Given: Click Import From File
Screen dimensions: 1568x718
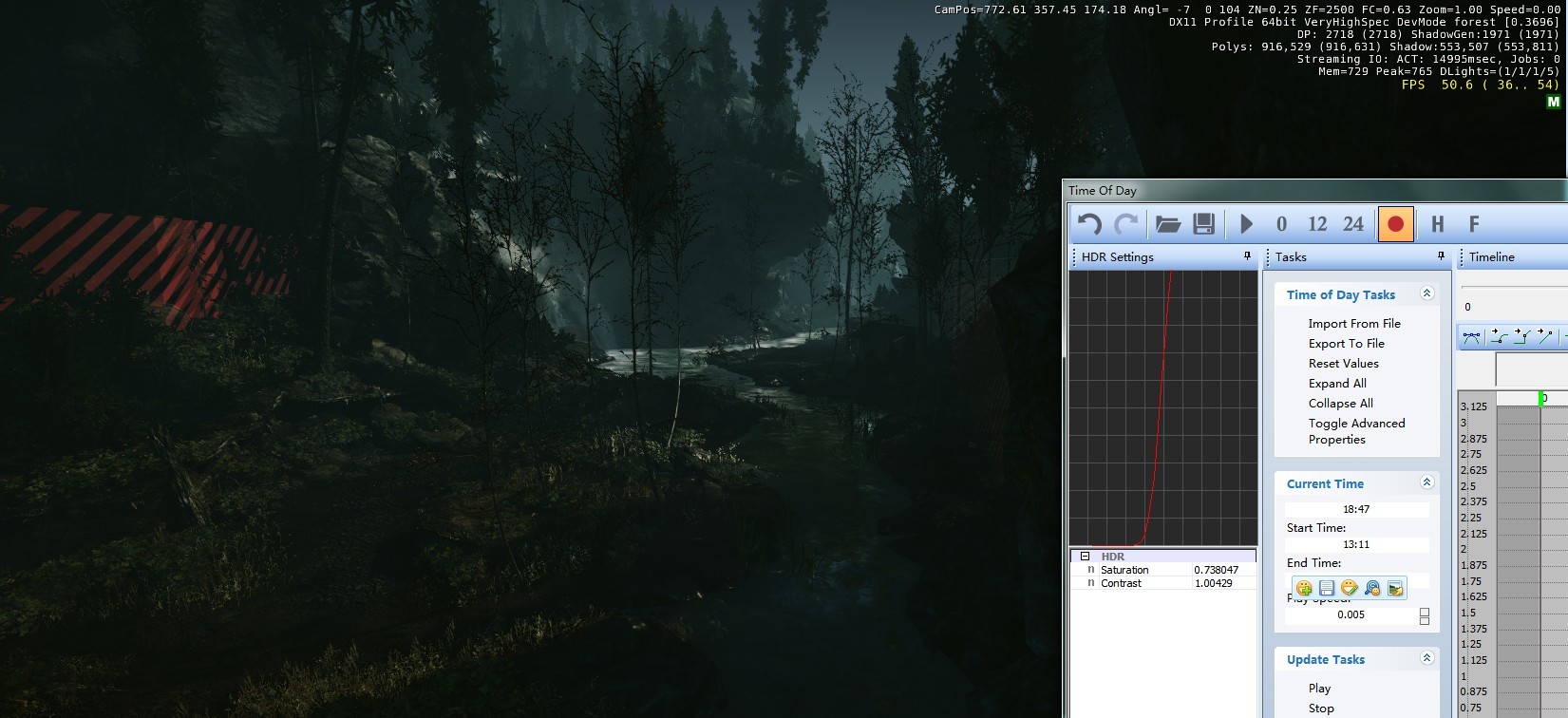Looking at the screenshot, I should point(1354,324).
